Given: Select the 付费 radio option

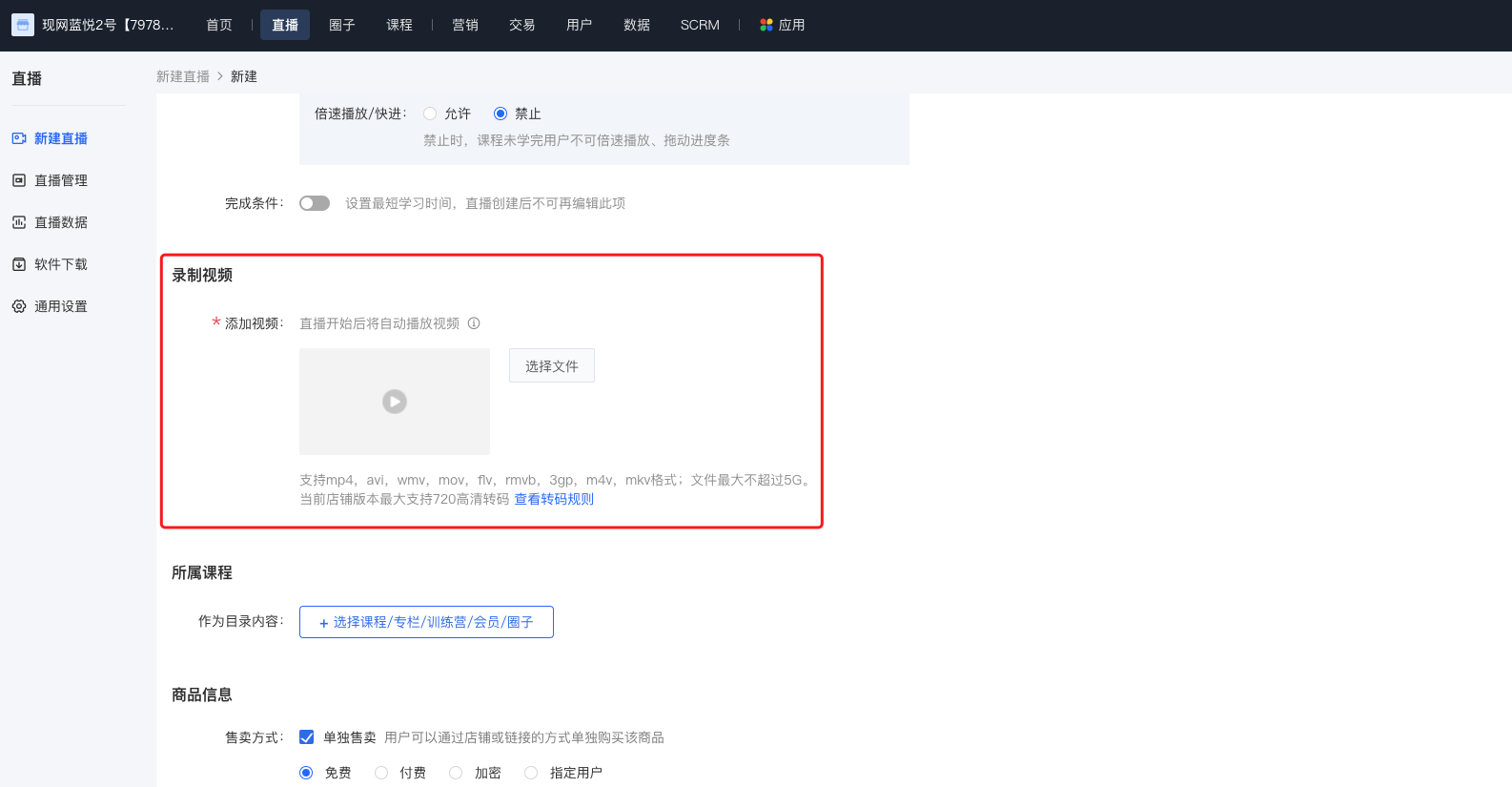Looking at the screenshot, I should (381, 773).
